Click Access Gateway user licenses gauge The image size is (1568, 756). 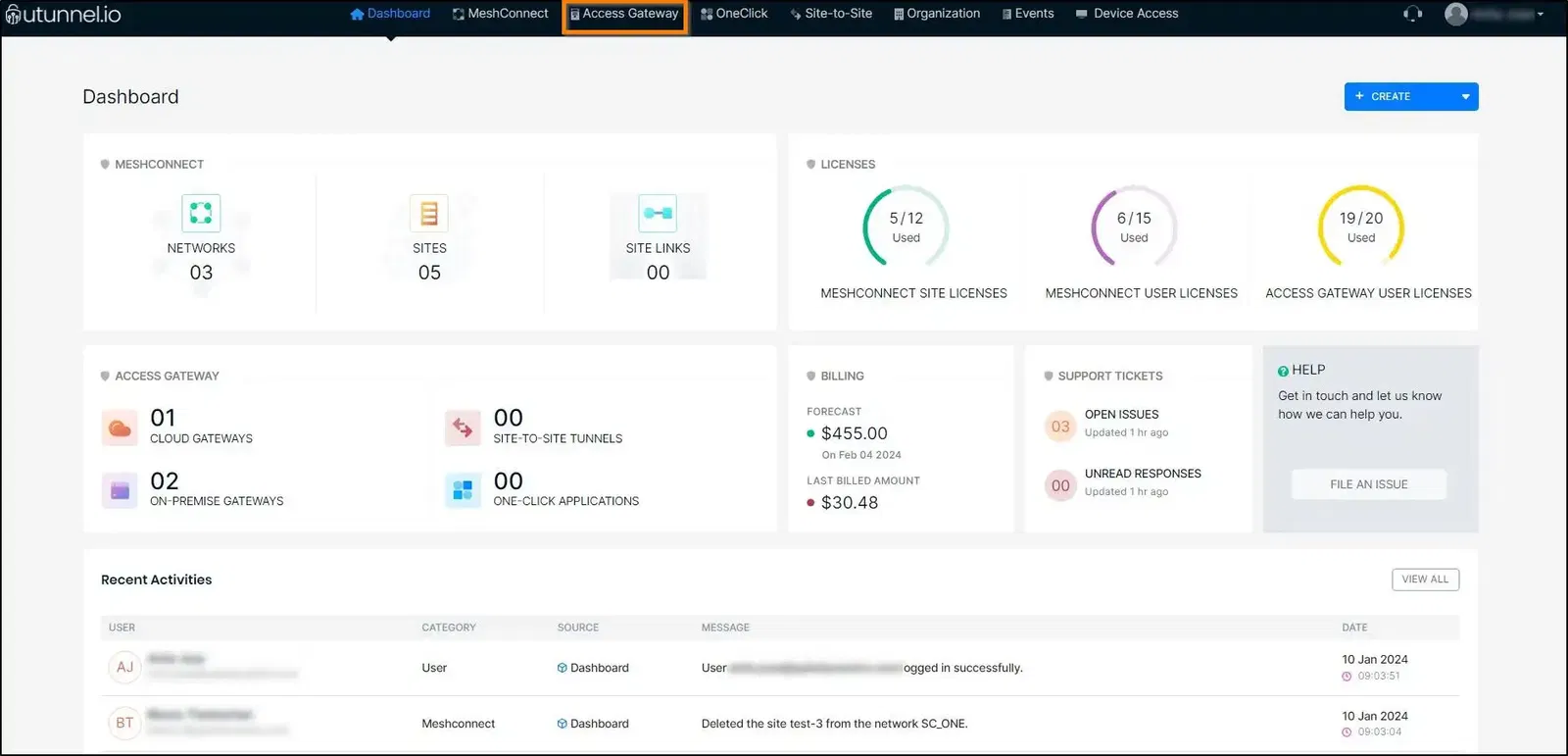[1361, 227]
